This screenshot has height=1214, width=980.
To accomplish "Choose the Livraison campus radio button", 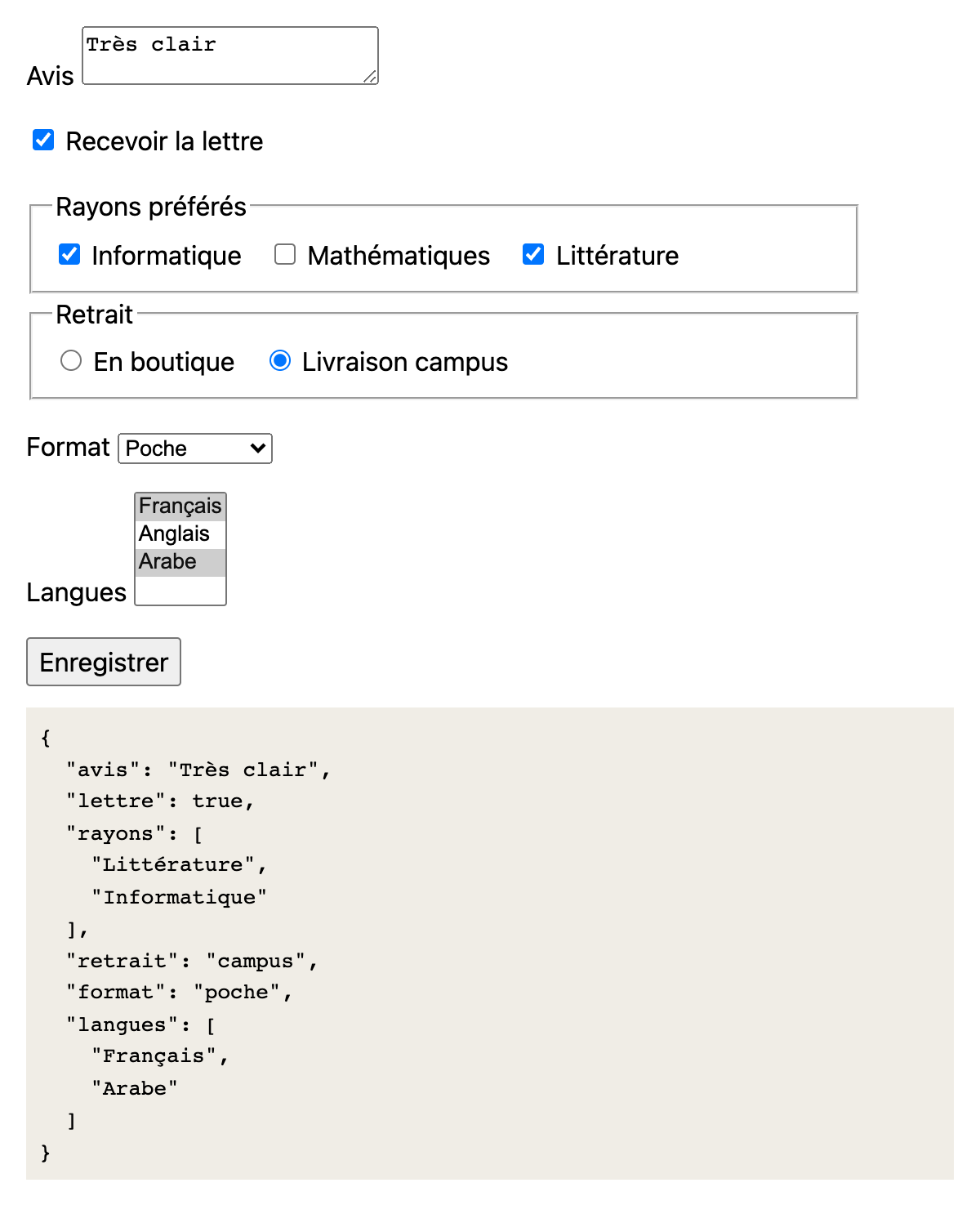I will 280,360.
